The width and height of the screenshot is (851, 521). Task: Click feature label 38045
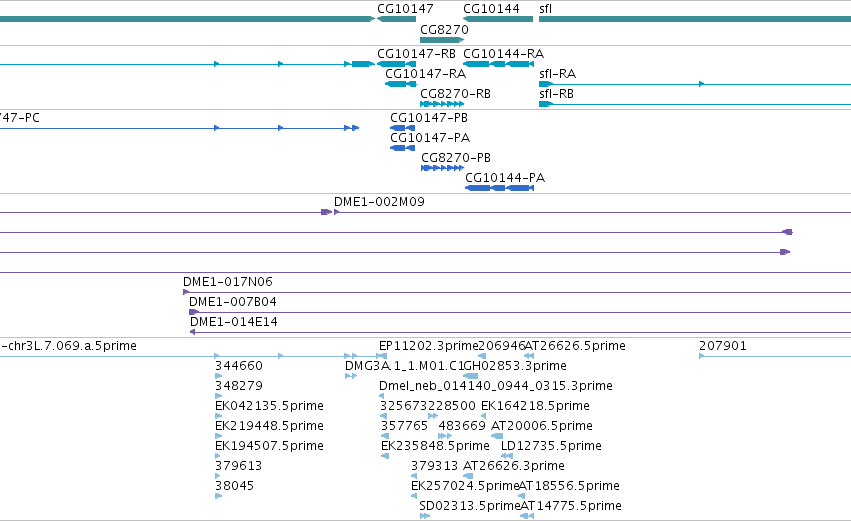234,486
